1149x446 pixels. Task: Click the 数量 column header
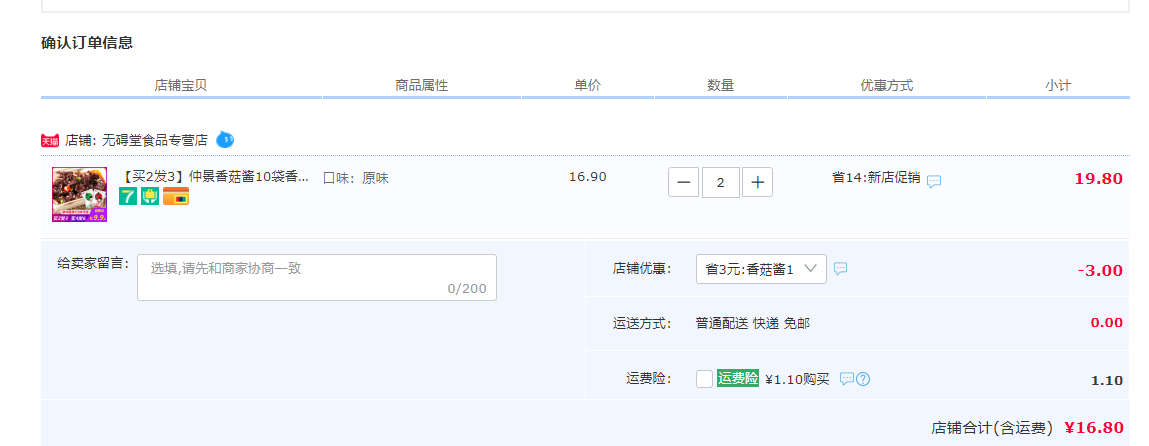pyautogui.click(x=720, y=86)
